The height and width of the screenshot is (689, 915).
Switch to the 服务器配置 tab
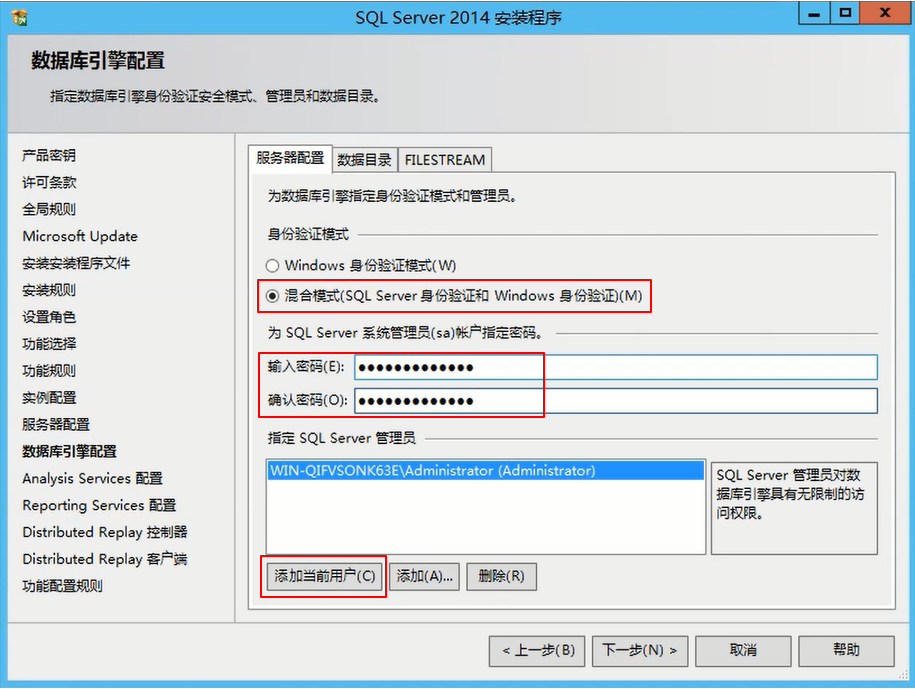point(290,159)
